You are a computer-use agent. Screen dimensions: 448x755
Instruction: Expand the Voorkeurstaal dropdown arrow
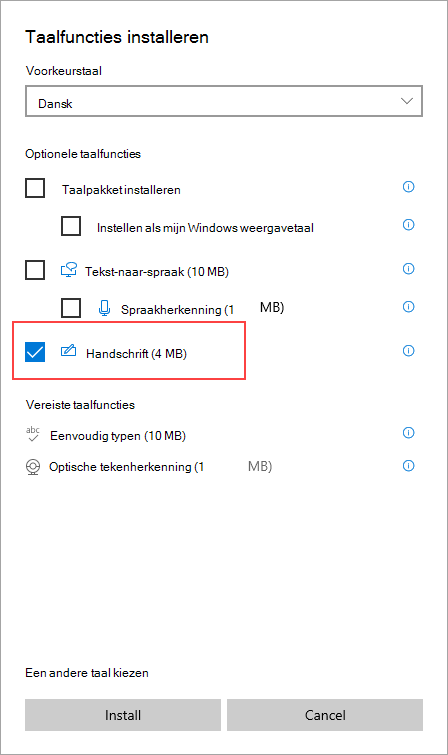coord(407,101)
